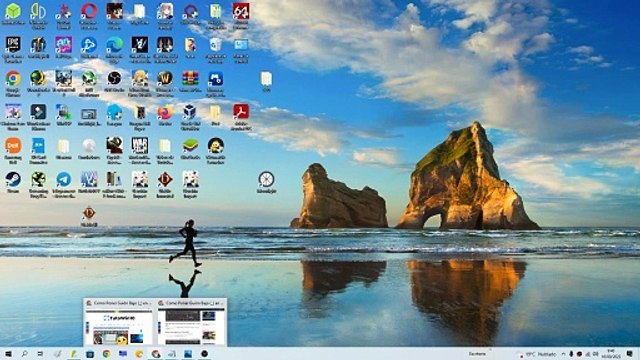Launch the World of Warcraft shortcut

[165, 78]
